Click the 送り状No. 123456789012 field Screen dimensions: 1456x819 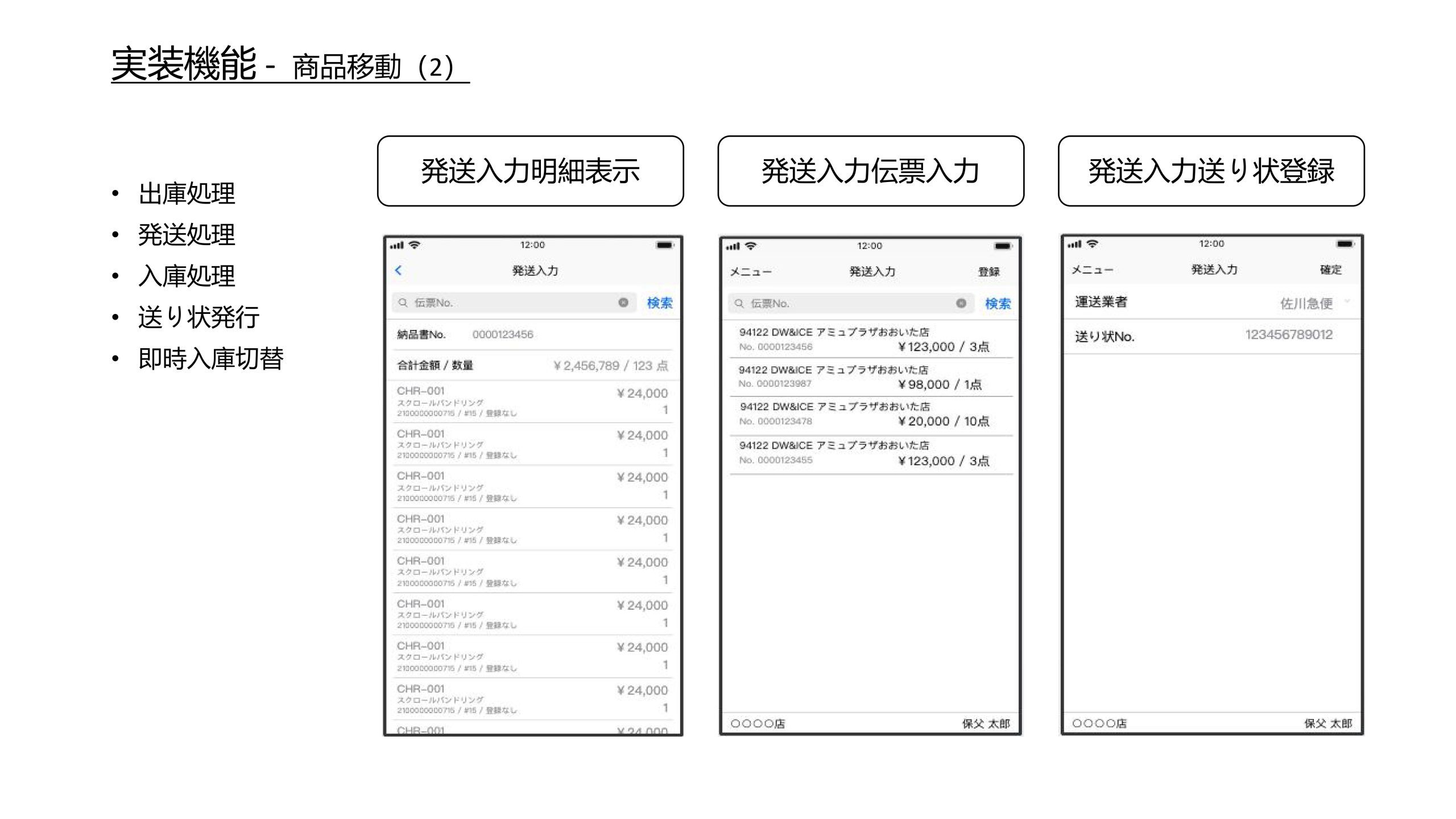[x=1288, y=335]
